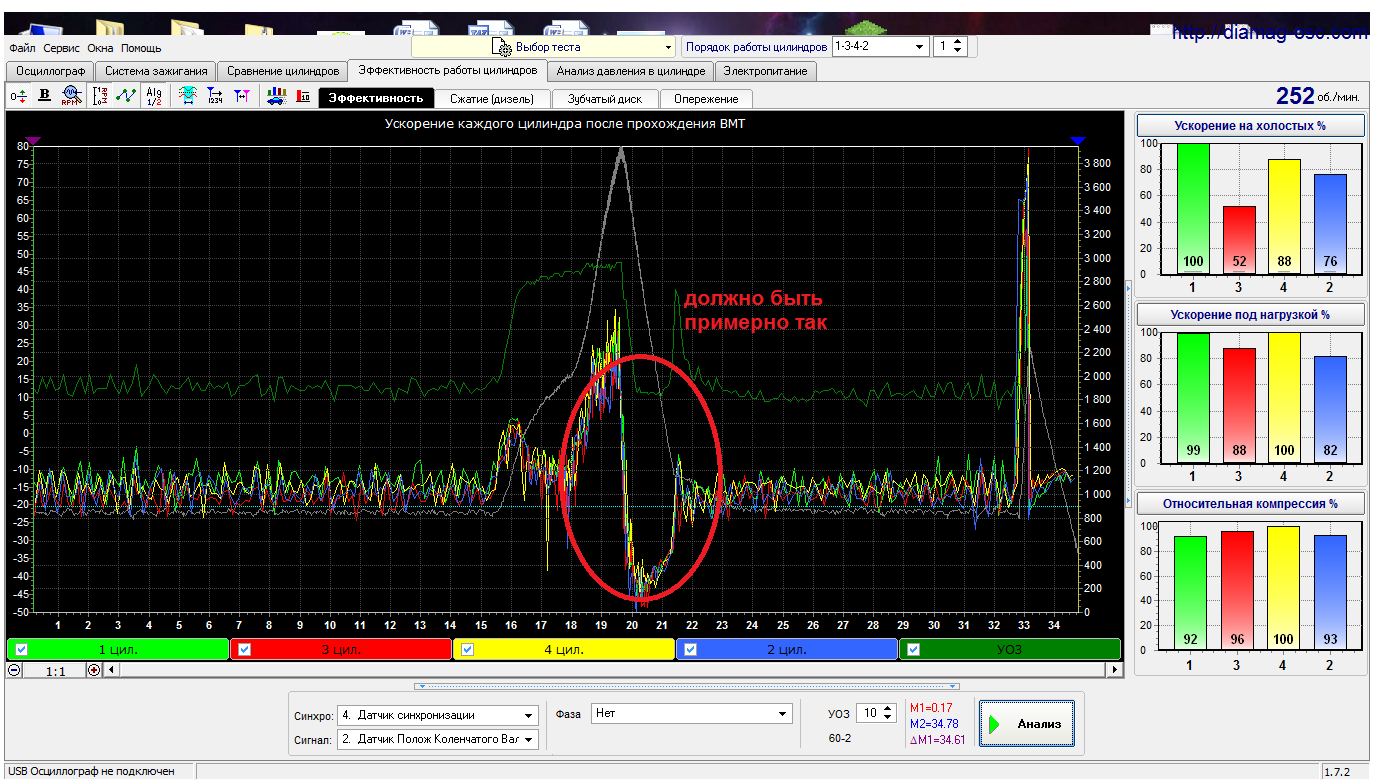This screenshot has width=1382, height=784.
Task: Click the USB Осциллограф не подключен status
Action: click(x=89, y=771)
